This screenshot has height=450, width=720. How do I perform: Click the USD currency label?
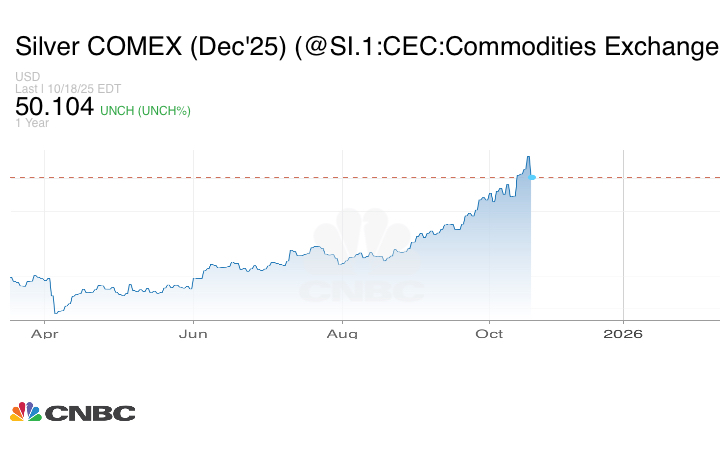[x=27, y=77]
